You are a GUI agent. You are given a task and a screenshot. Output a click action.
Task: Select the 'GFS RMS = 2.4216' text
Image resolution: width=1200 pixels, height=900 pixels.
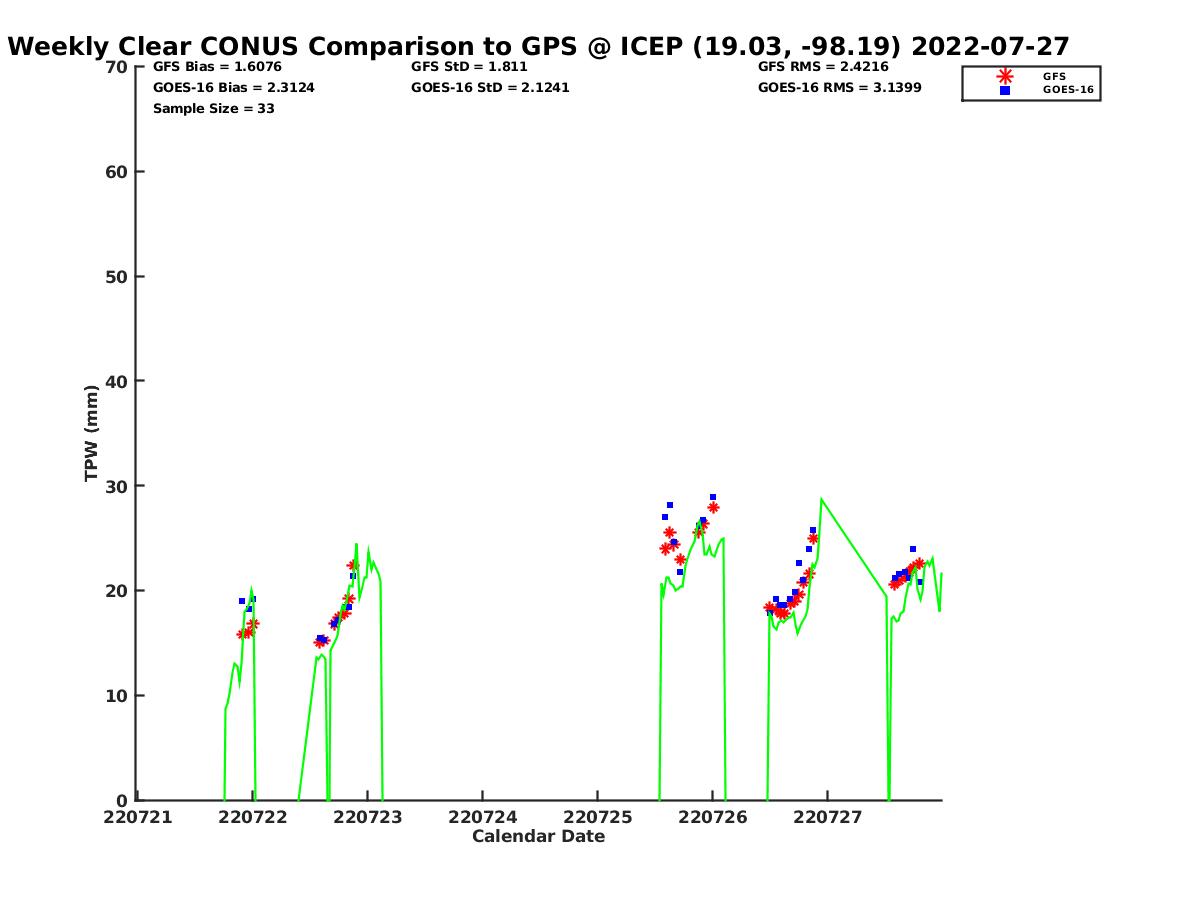(x=824, y=67)
